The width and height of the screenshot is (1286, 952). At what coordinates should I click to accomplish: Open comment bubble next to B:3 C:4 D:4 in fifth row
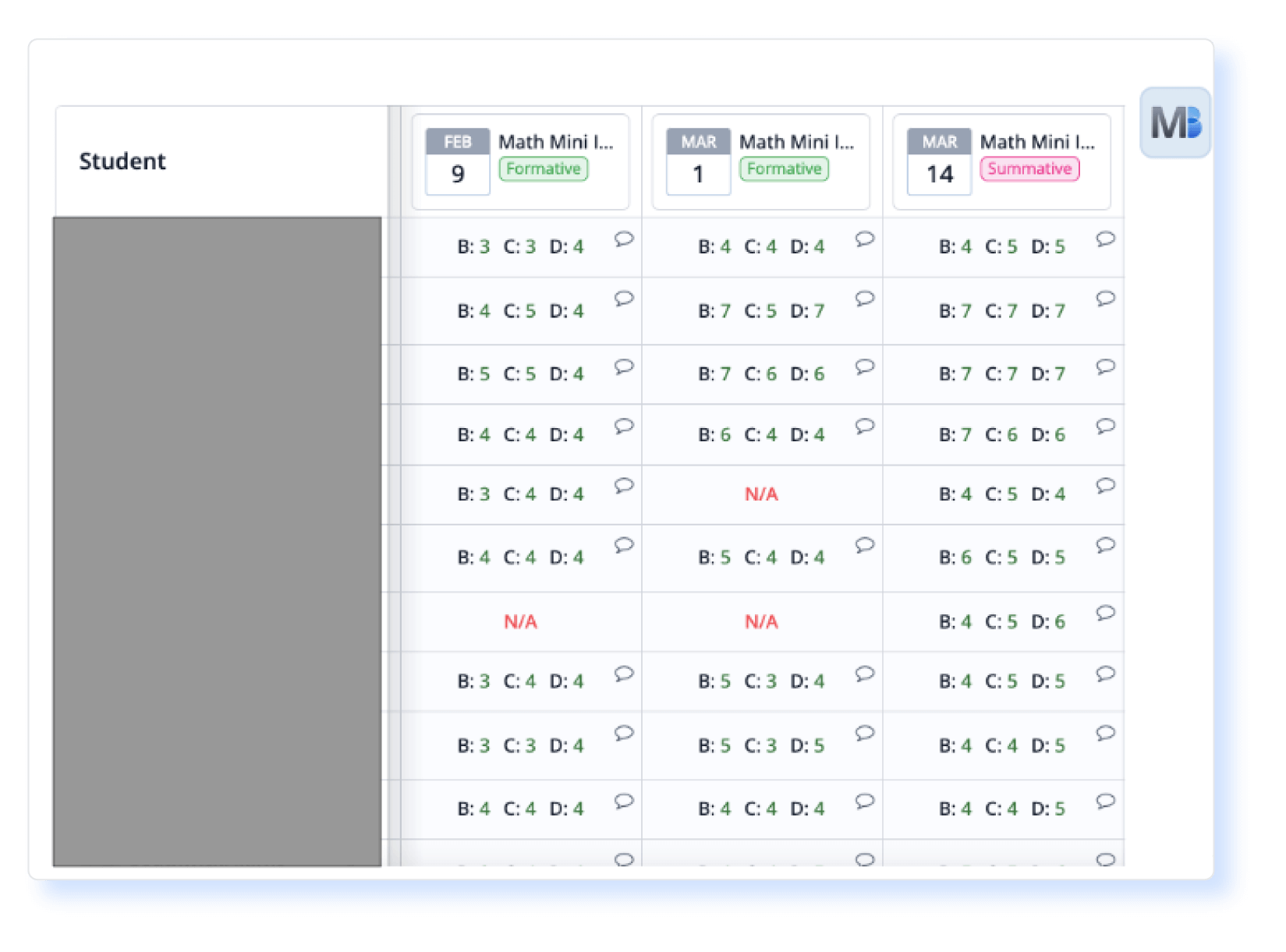tap(623, 486)
